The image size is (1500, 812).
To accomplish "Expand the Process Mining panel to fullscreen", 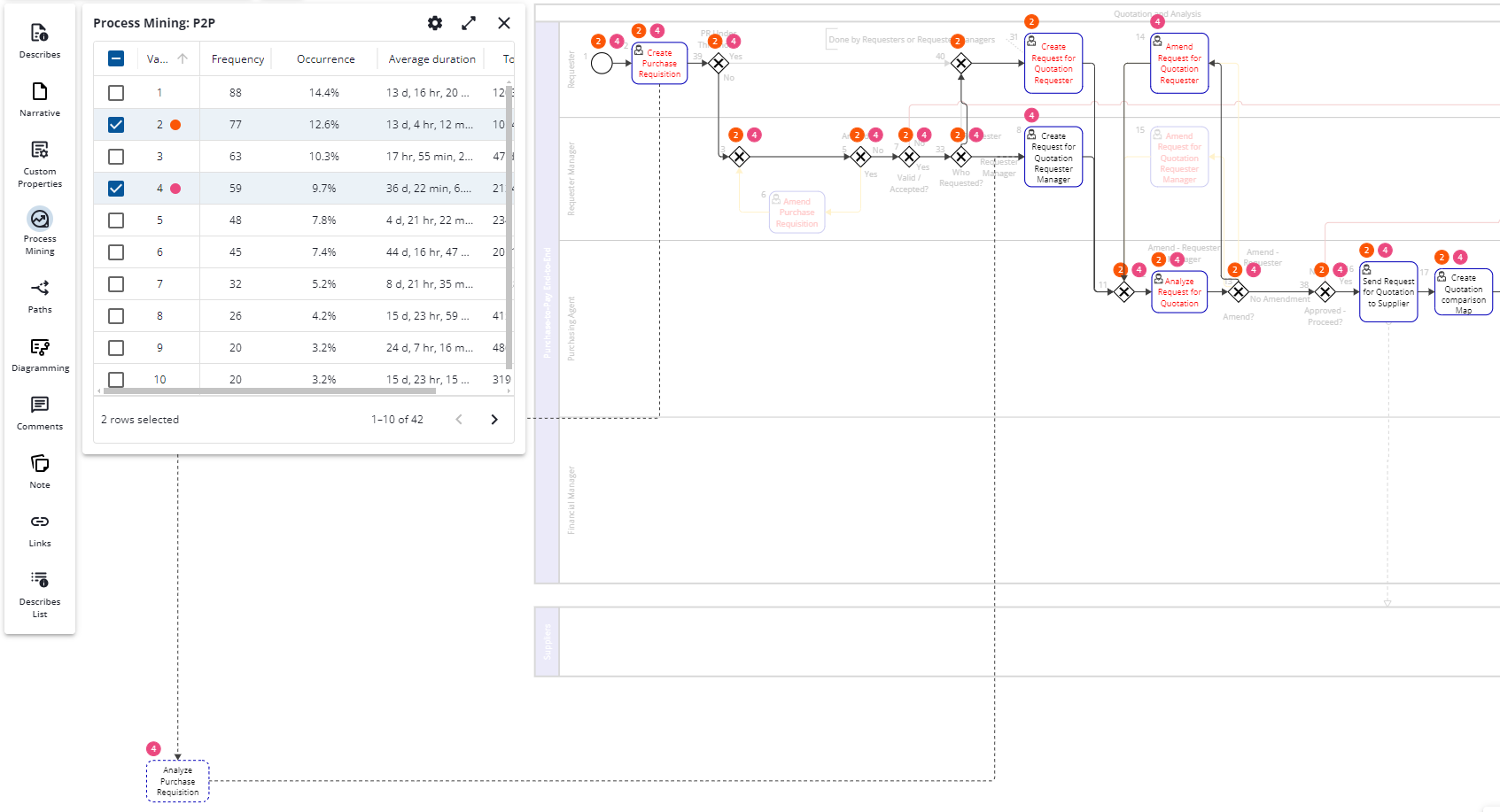I will pos(469,23).
